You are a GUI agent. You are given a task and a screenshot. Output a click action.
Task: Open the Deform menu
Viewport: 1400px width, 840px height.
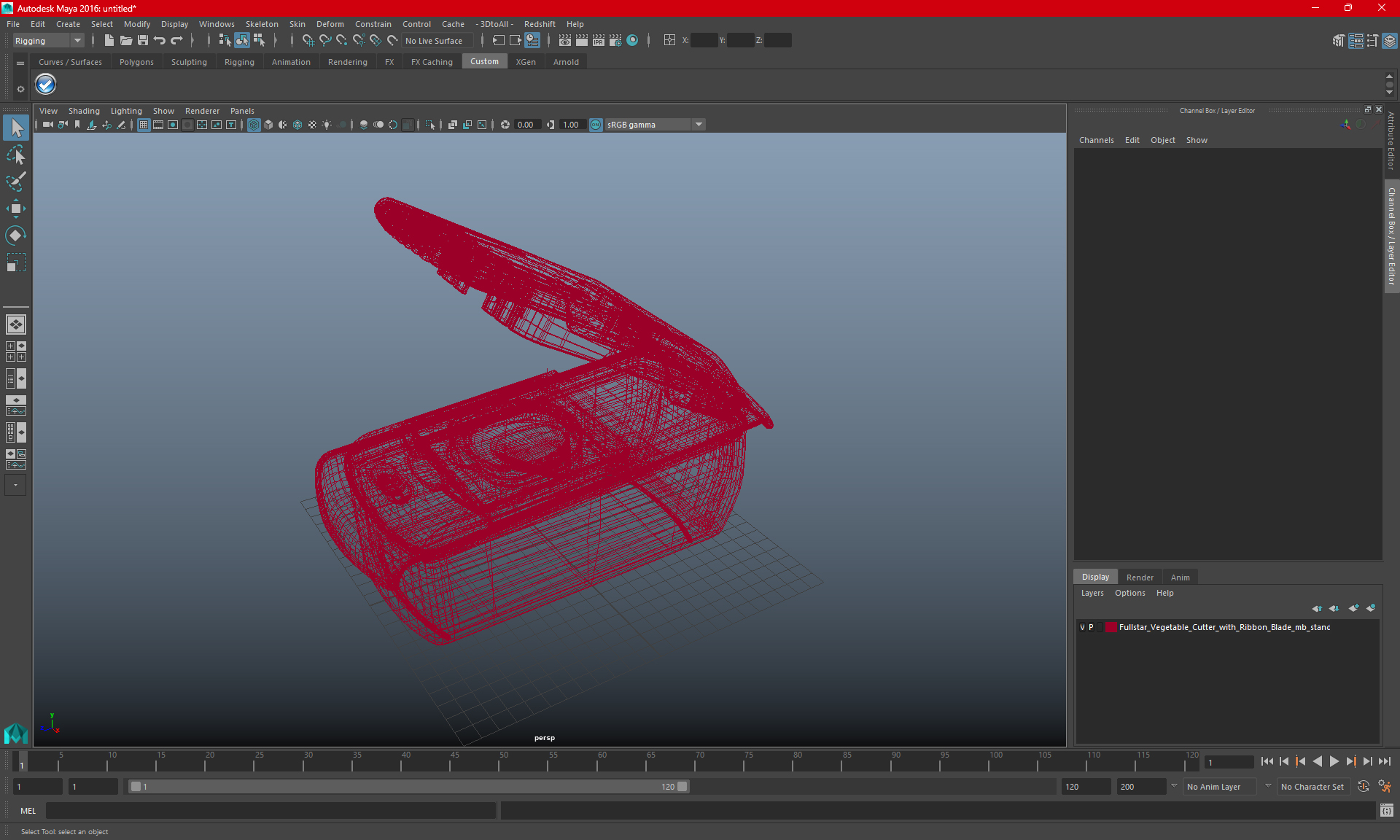pyautogui.click(x=330, y=24)
